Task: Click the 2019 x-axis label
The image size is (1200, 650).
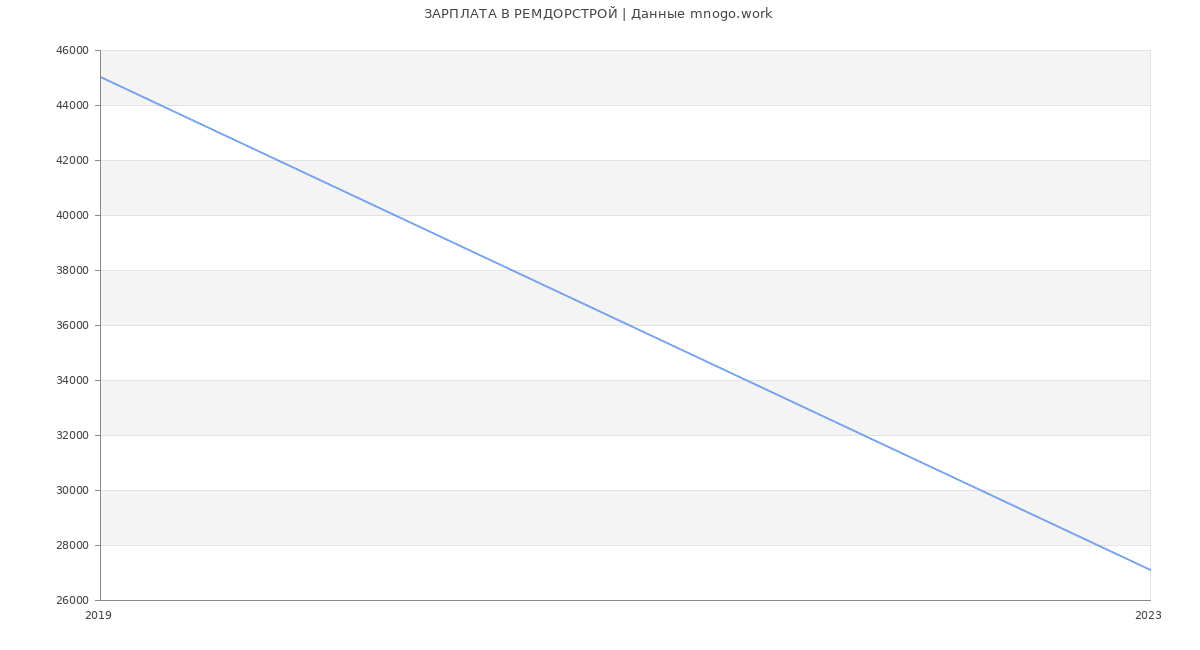Action: pyautogui.click(x=98, y=616)
